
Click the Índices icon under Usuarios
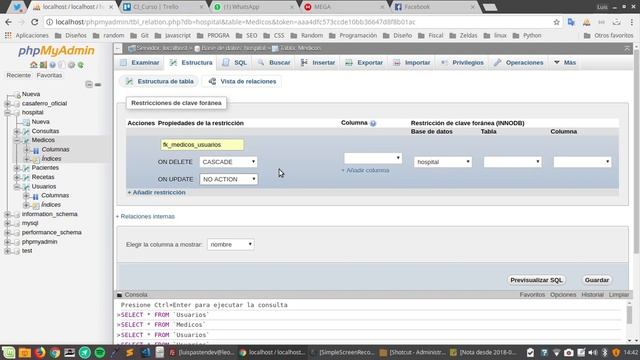[x=36, y=205]
